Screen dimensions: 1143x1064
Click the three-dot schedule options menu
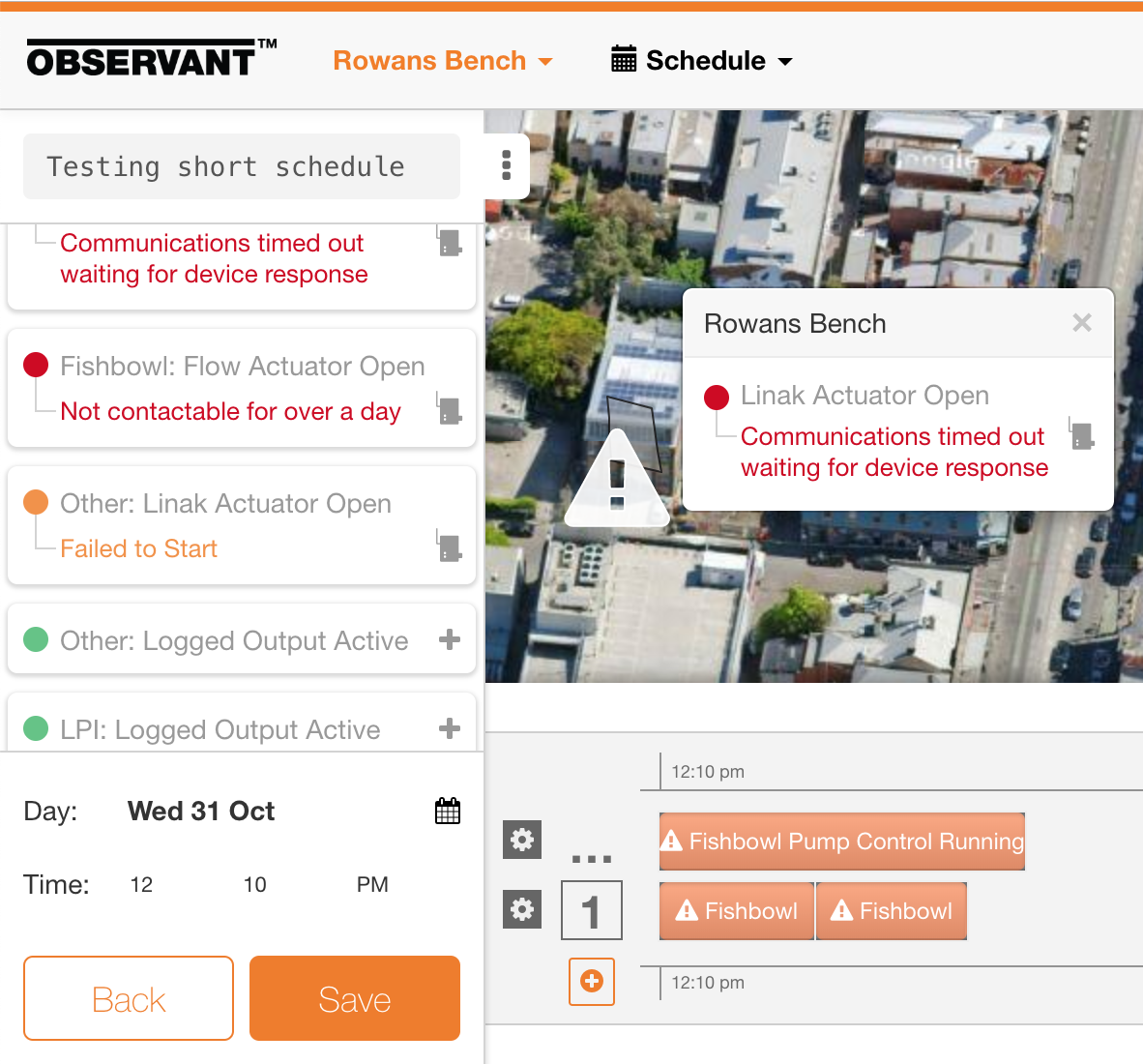506,165
